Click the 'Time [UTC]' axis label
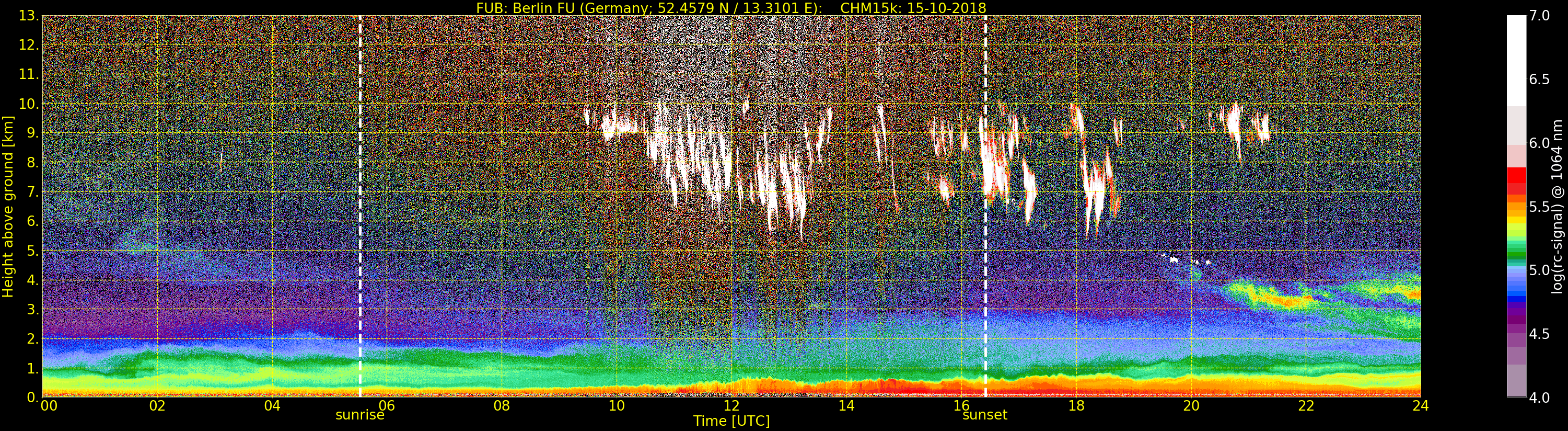 click(731, 421)
